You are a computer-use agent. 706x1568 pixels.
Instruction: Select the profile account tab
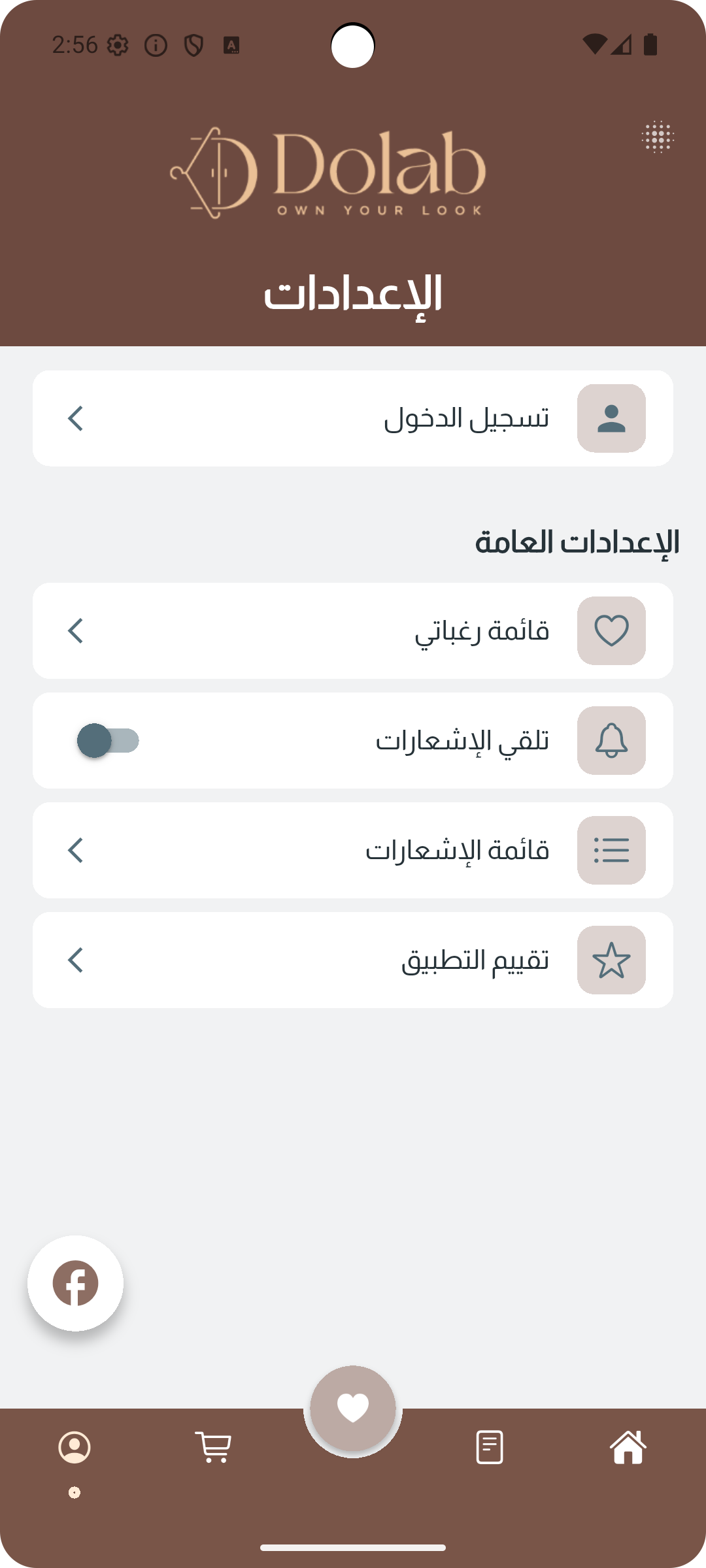coord(75,1446)
